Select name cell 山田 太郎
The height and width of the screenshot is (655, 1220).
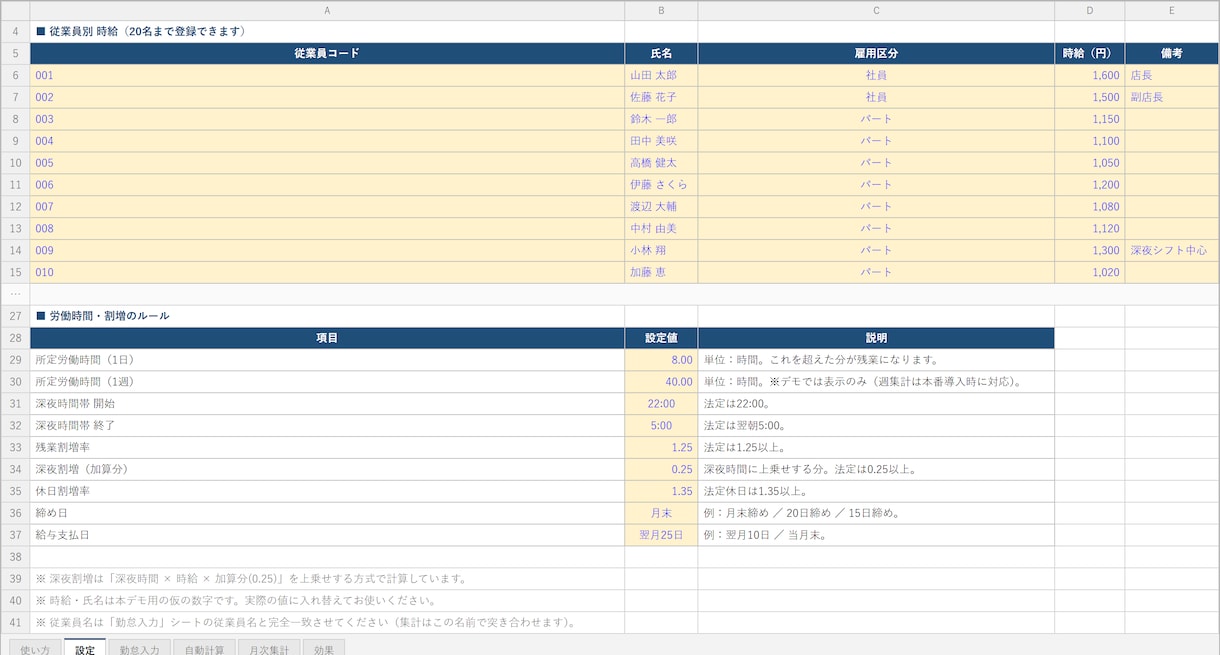coord(661,75)
